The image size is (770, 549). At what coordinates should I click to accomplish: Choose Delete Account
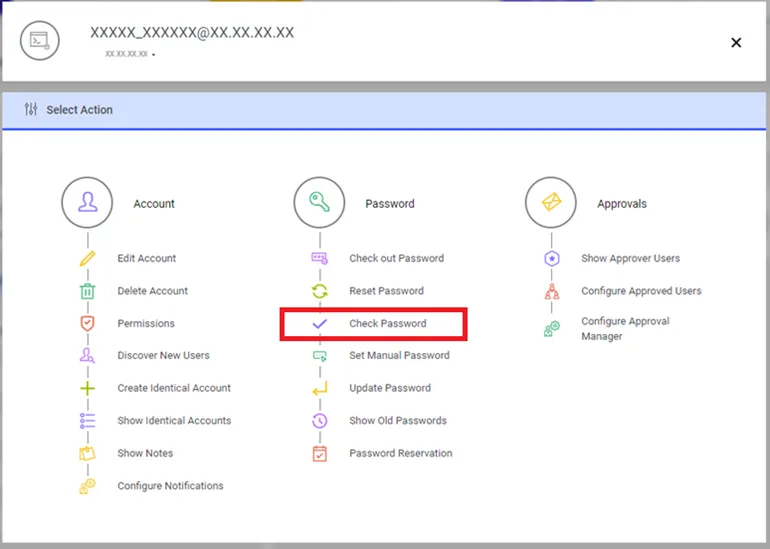click(152, 291)
